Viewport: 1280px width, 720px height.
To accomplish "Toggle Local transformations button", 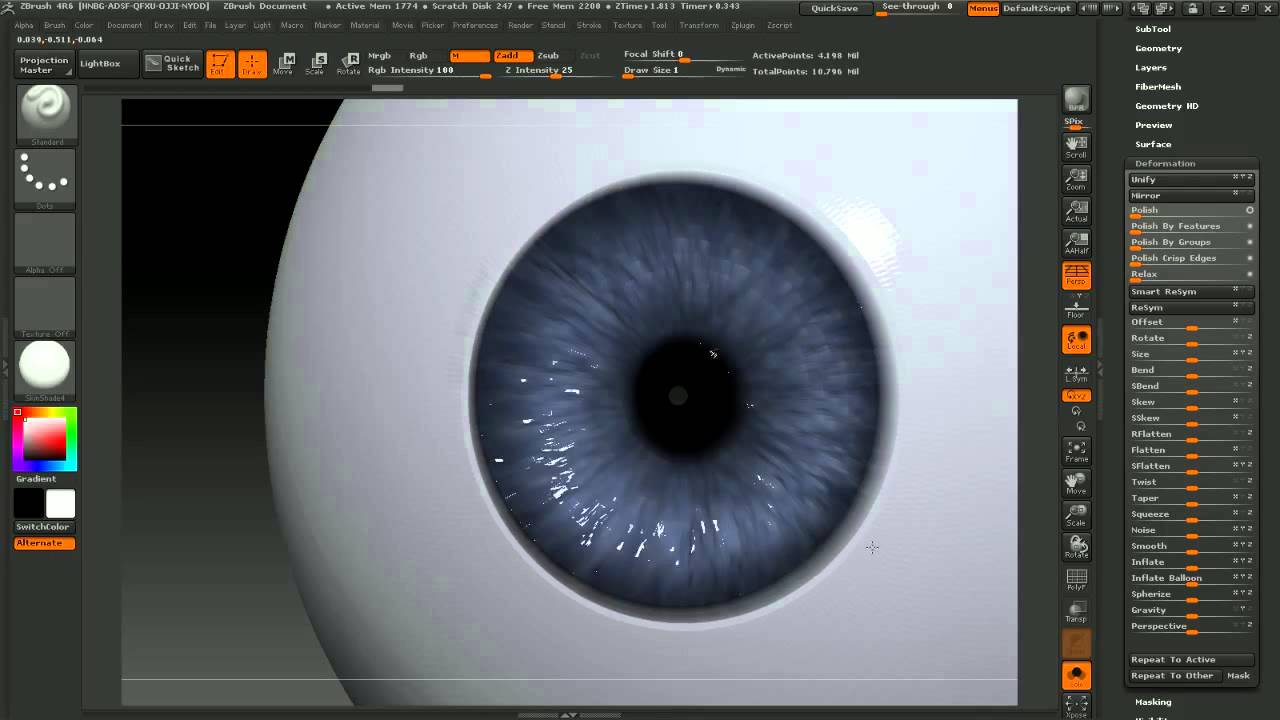I will [1076, 340].
